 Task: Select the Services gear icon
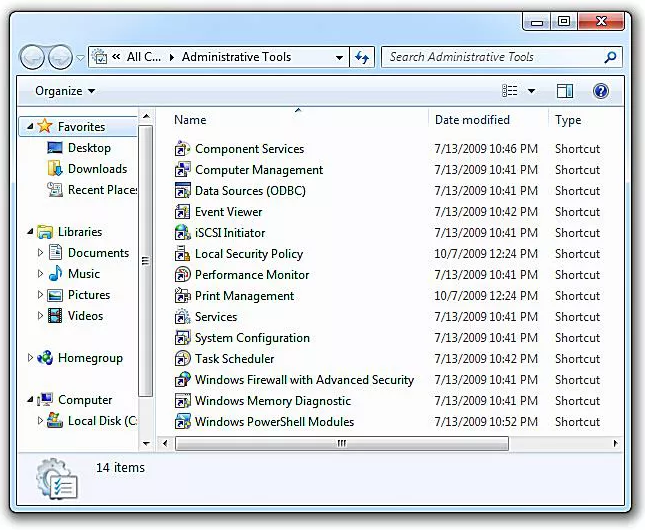pos(182,316)
